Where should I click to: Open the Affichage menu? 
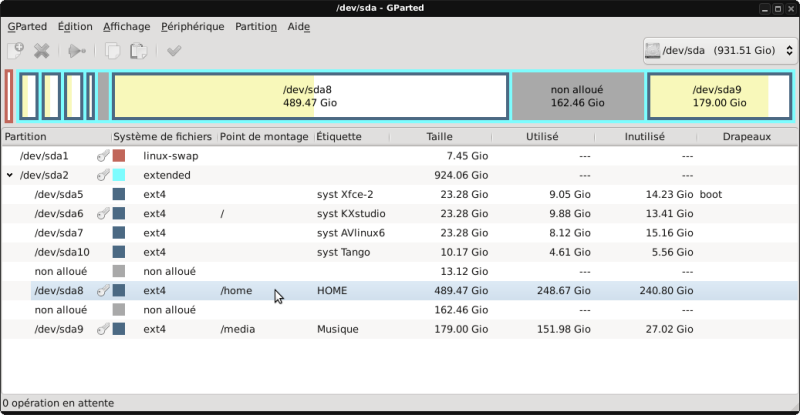[127, 27]
